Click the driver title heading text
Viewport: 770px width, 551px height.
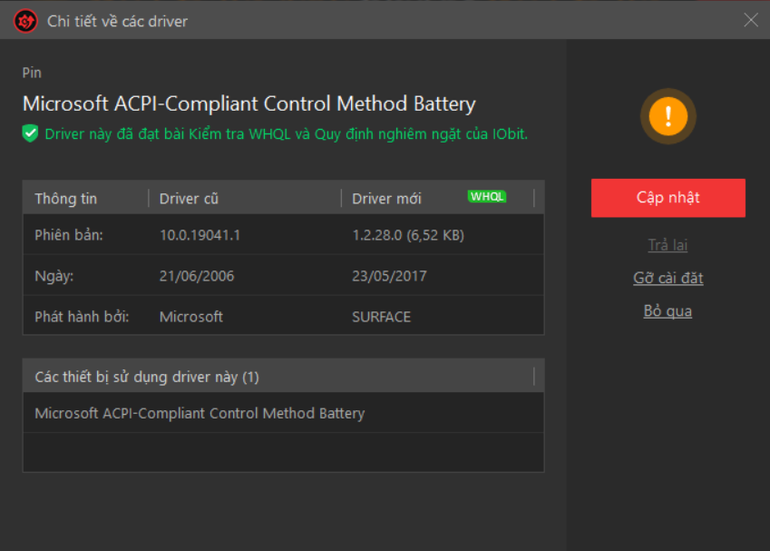click(x=249, y=104)
